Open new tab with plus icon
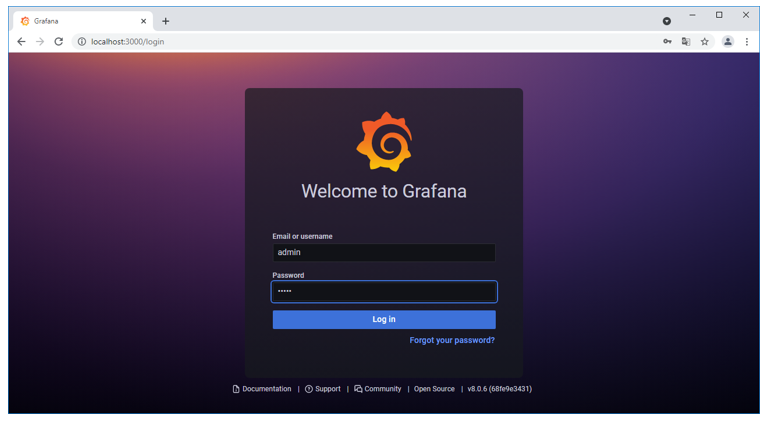771x425 pixels. tap(166, 21)
